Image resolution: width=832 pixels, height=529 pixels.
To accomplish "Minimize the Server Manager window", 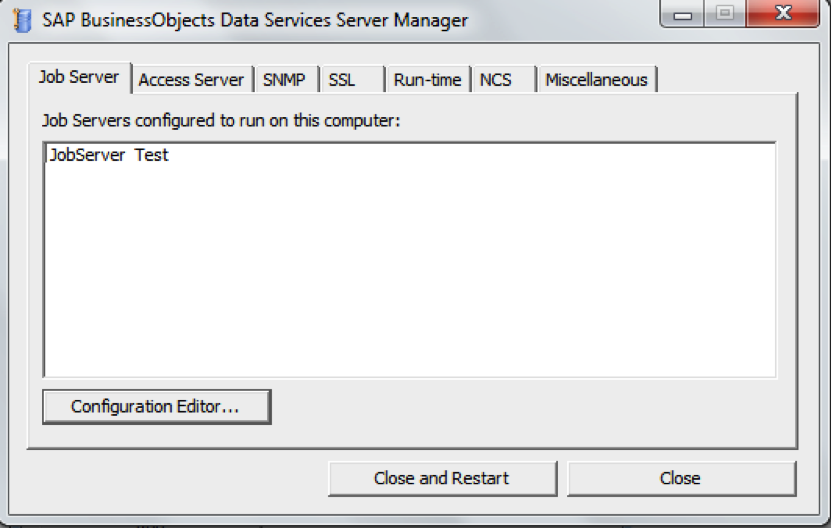I will [x=682, y=13].
